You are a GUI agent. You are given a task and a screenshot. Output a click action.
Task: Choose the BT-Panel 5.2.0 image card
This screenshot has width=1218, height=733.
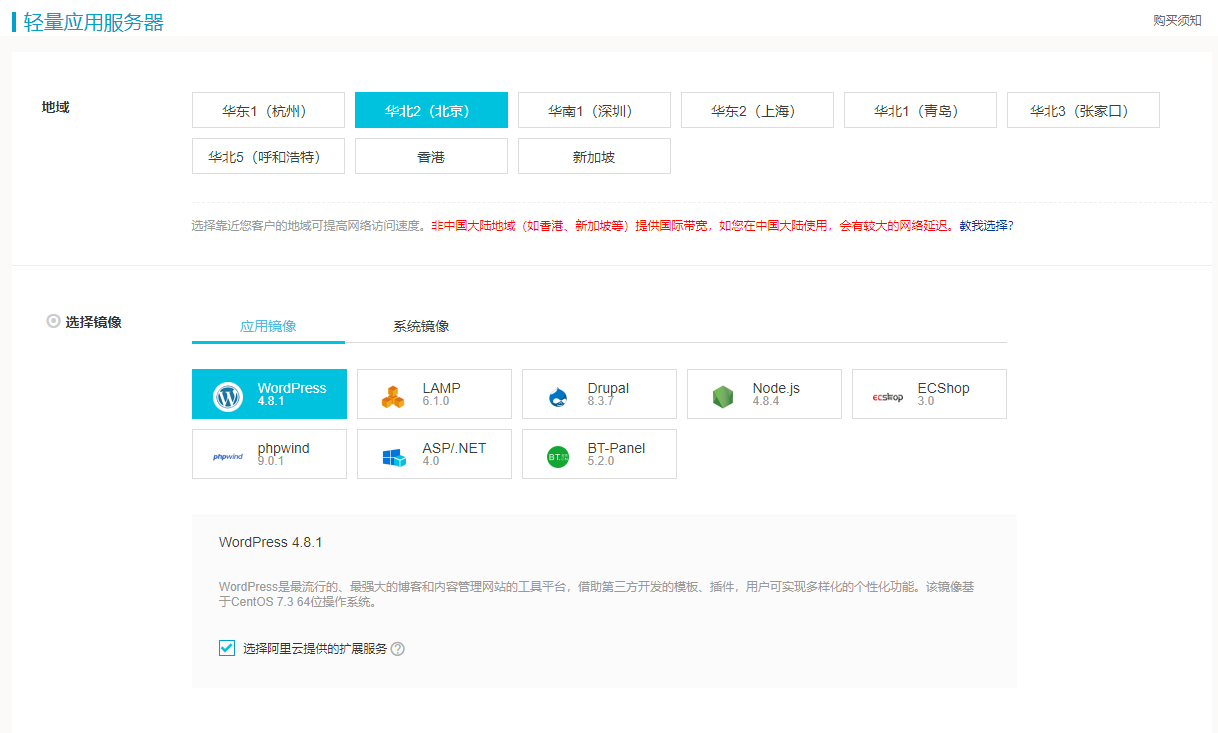599,454
